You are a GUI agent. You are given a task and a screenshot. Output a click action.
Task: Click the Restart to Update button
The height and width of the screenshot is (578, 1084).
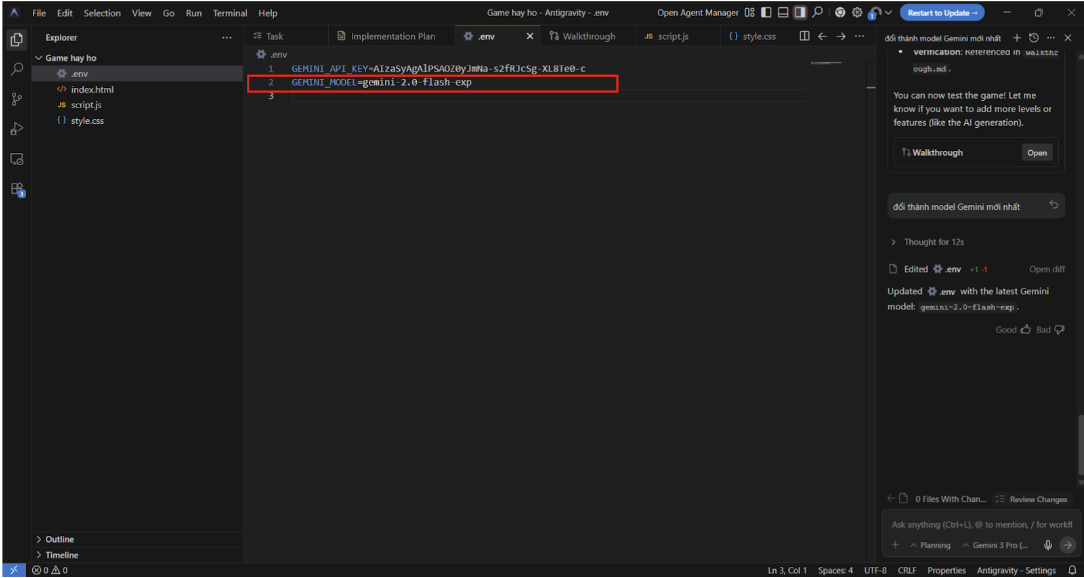click(941, 13)
